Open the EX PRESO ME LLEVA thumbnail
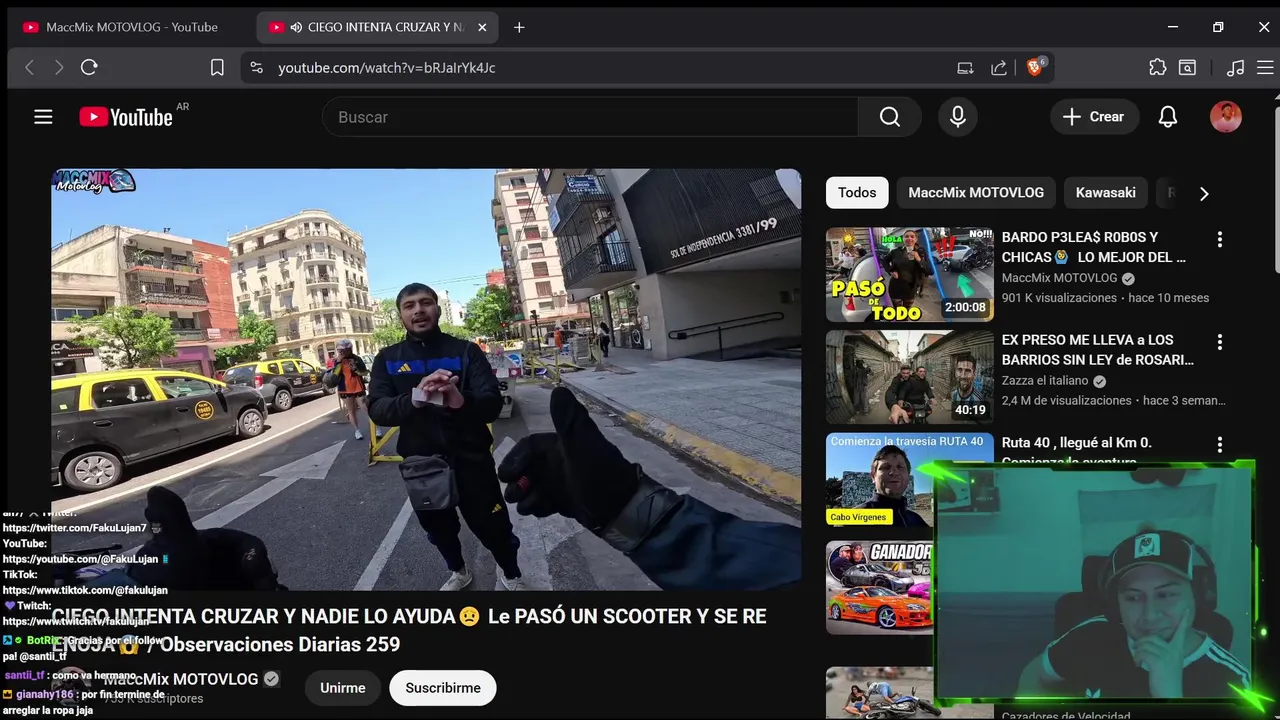The width and height of the screenshot is (1280, 720). tap(910, 377)
